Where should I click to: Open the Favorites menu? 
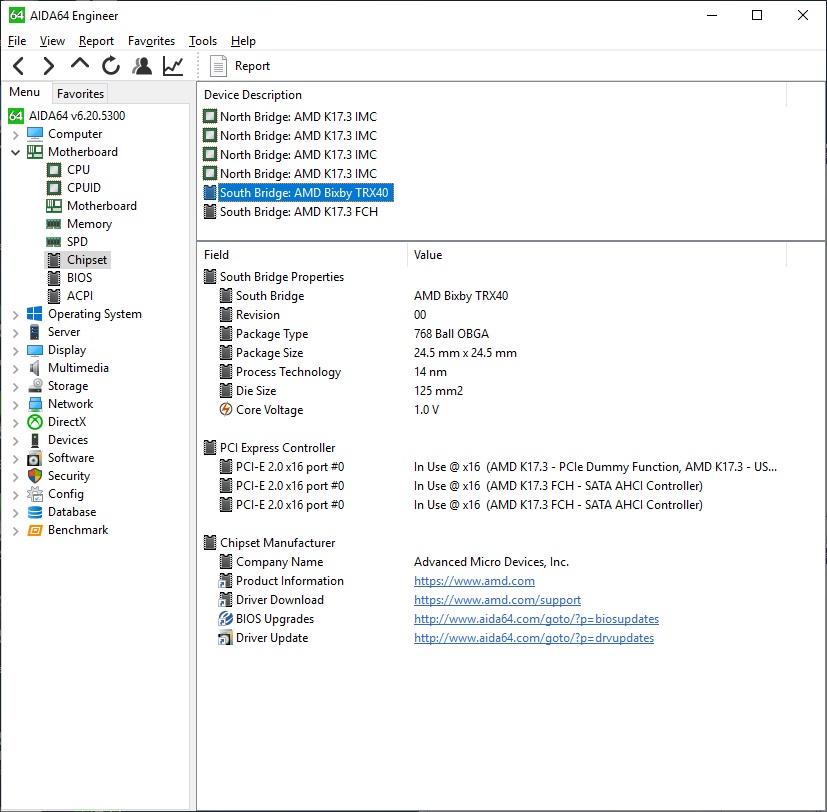(151, 41)
